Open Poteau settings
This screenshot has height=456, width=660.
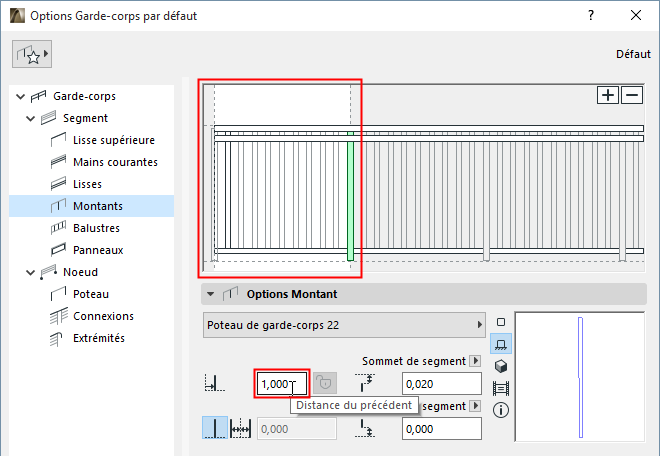pos(91,294)
